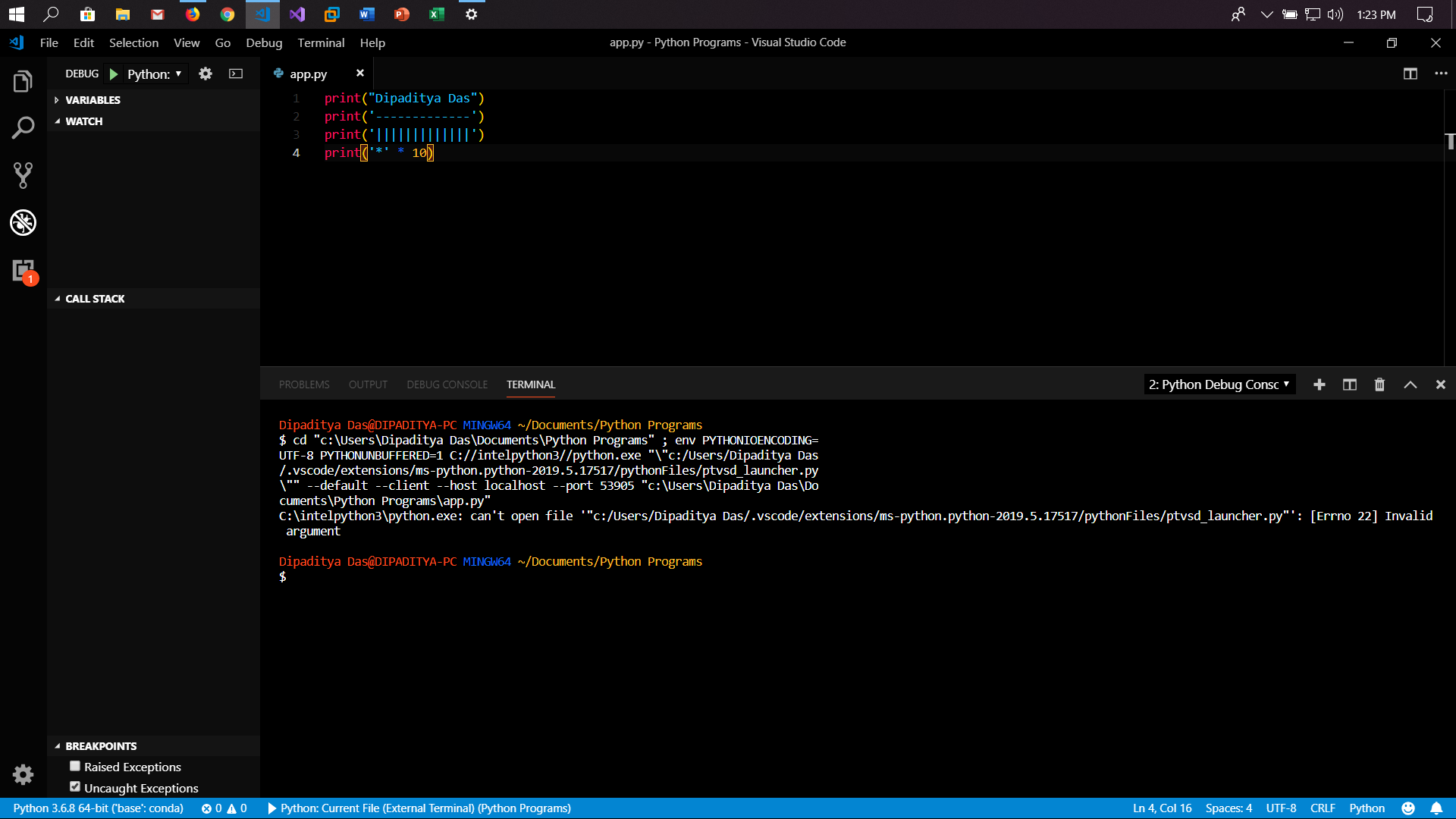
Task: Enable the Raised Exceptions breakpoint
Action: (x=74, y=766)
